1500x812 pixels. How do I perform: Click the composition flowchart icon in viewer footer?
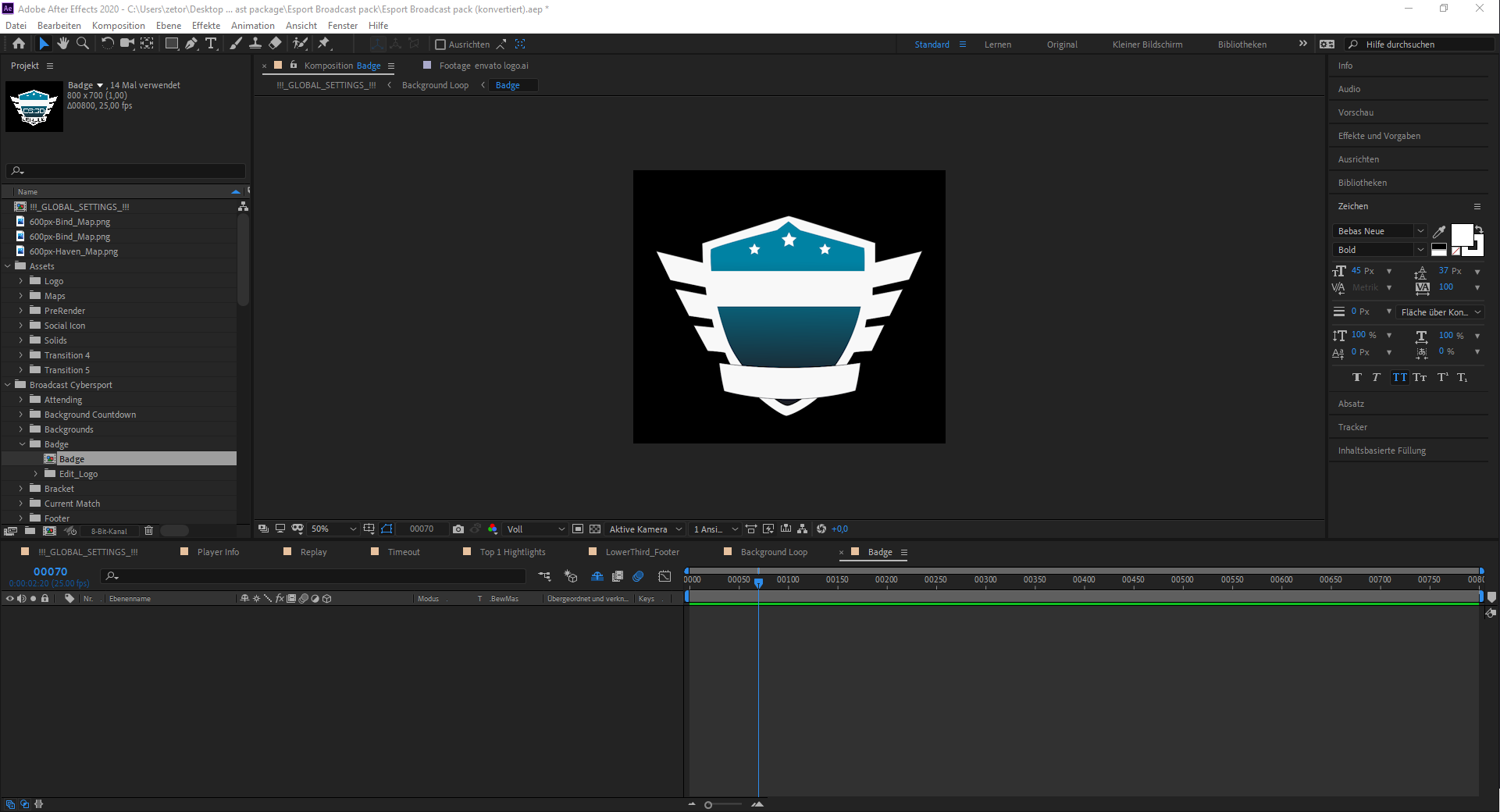click(x=802, y=529)
